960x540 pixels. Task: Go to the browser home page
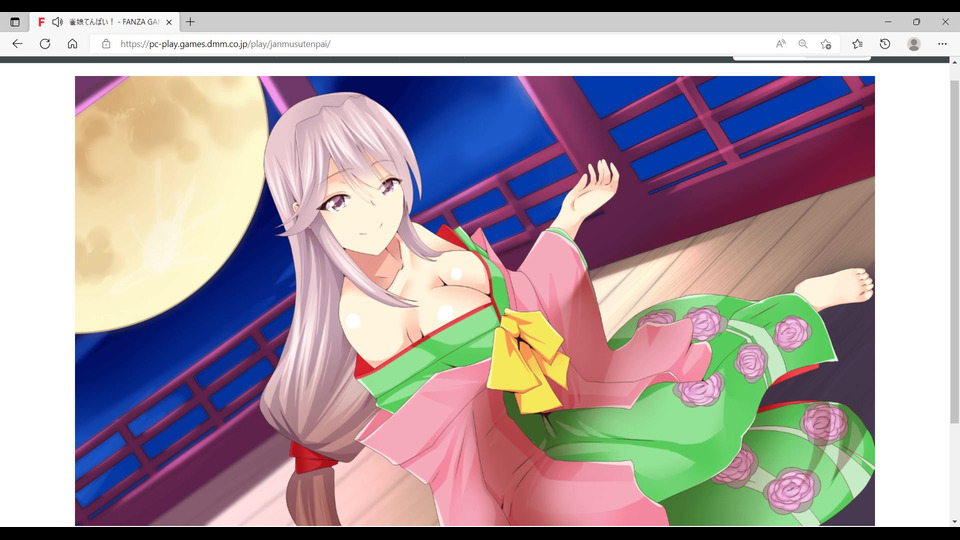[x=72, y=44]
